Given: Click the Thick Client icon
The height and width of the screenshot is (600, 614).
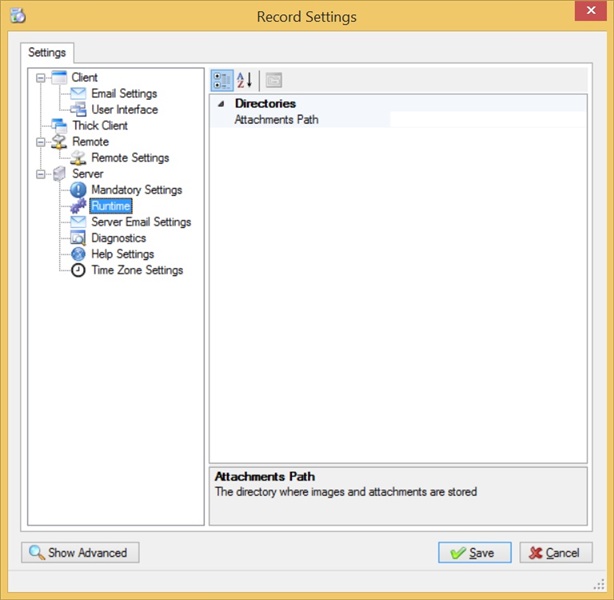Looking at the screenshot, I should point(59,125).
